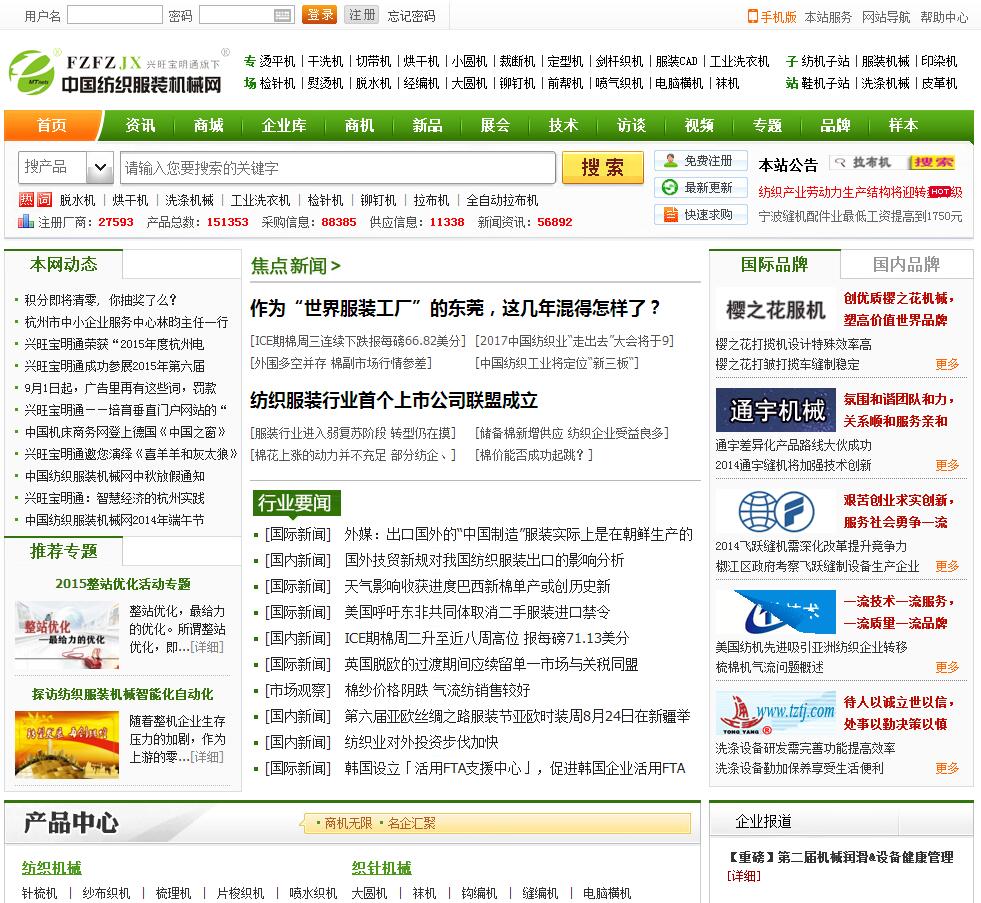Open the mobile version link with its phone icon
Image resolution: width=981 pixels, height=903 pixels.
pyautogui.click(x=772, y=17)
